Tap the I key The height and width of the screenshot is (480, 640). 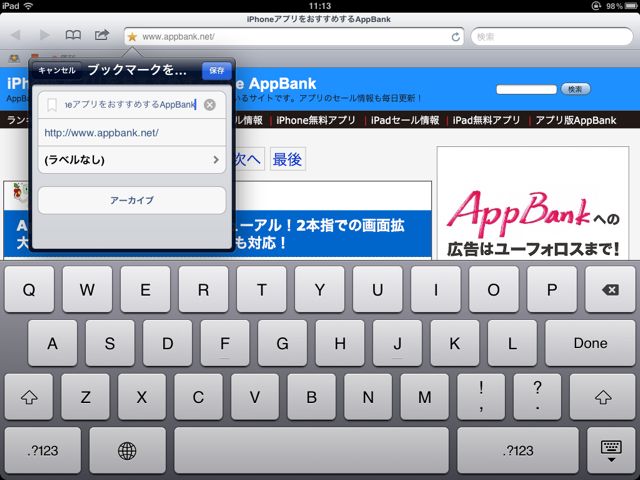(436, 289)
